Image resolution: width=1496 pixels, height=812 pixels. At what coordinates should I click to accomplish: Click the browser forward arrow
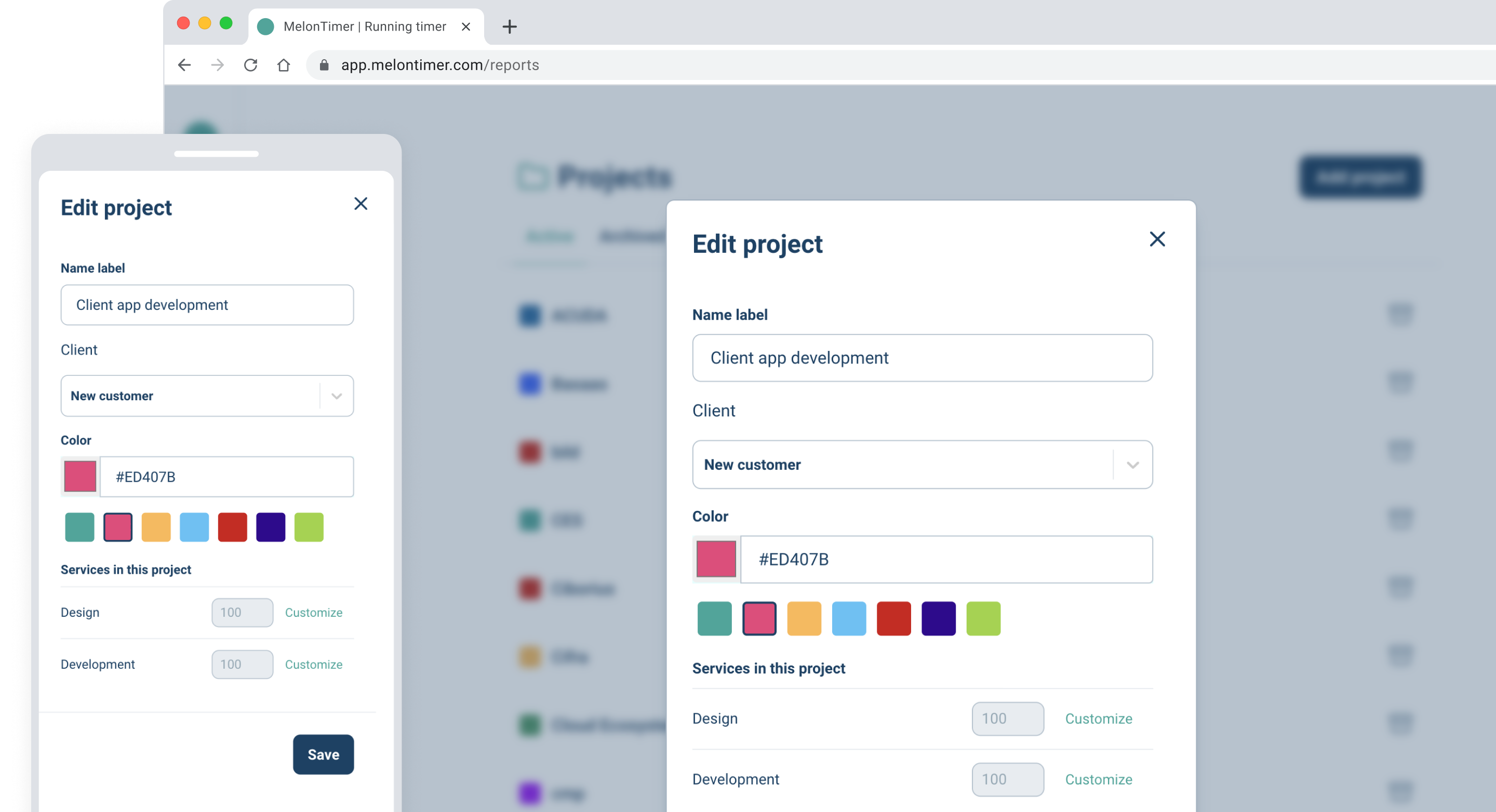(217, 65)
